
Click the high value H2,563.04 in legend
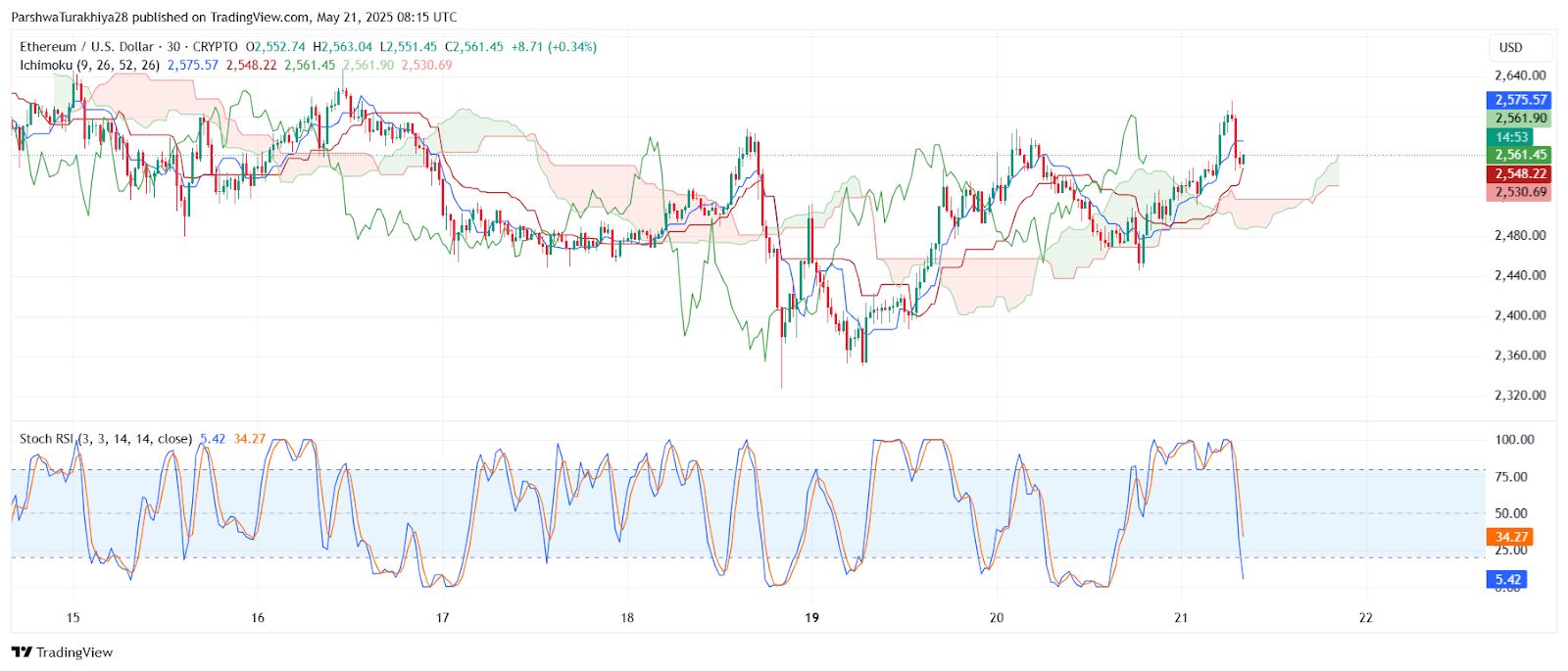[342, 47]
